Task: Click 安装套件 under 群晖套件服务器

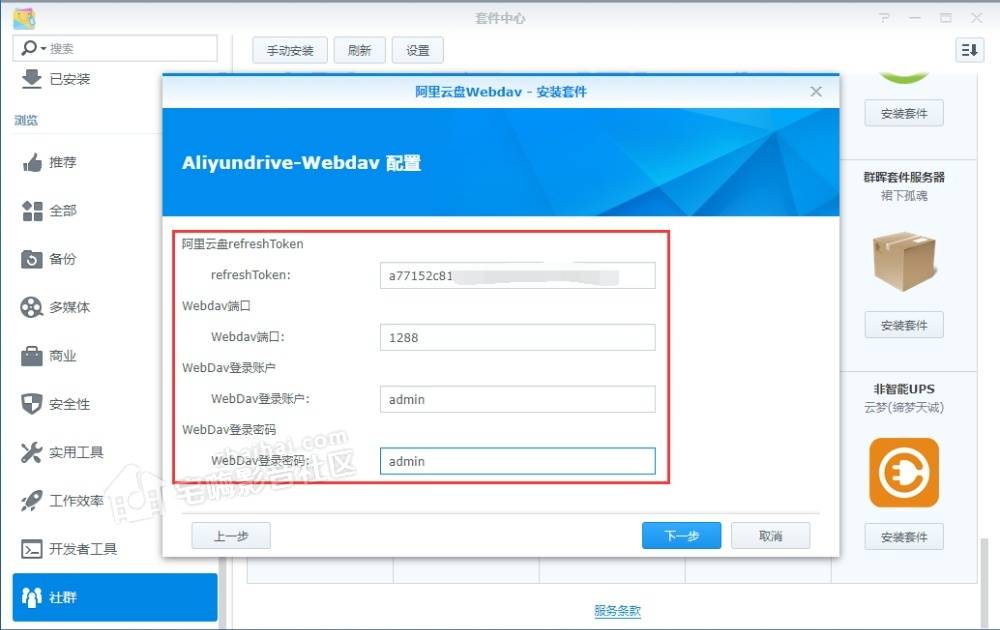Action: coord(904,325)
